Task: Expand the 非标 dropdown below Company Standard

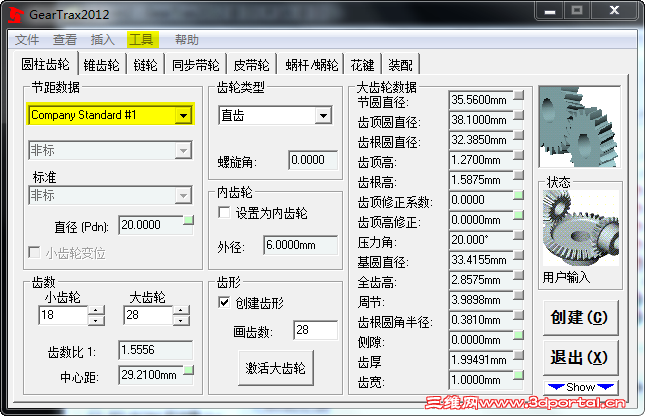Action: 183,151
